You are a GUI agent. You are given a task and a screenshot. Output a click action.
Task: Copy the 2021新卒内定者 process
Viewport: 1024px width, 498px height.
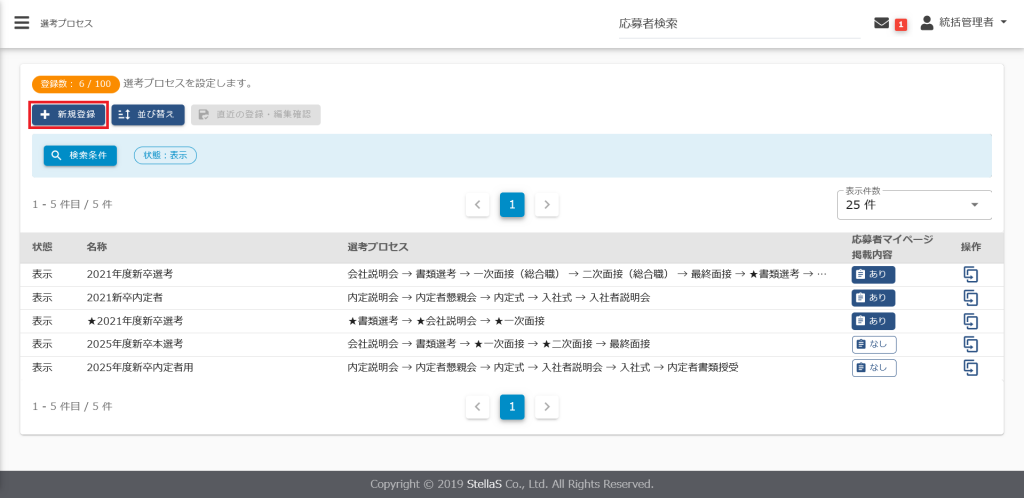click(970, 298)
